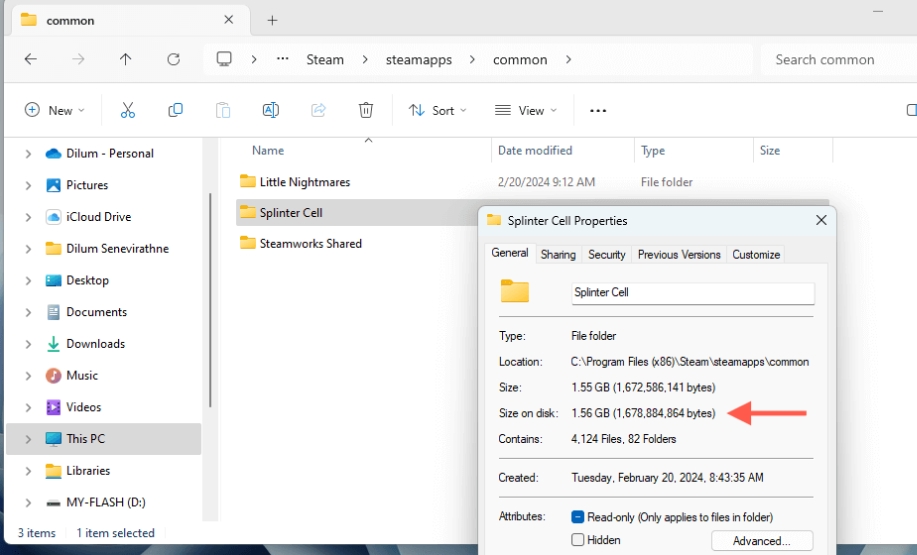Click the iCloud Drive icon

(x=53, y=217)
